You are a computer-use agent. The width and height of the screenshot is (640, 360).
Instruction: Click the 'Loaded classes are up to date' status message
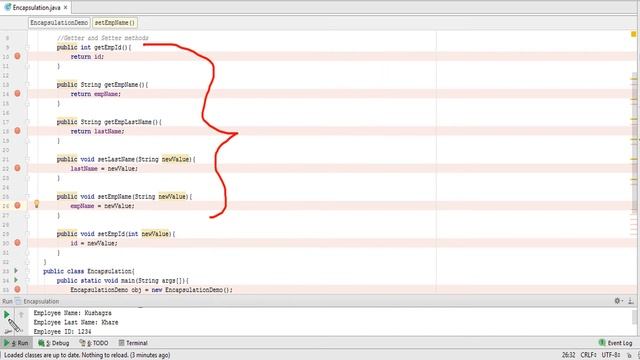click(x=87, y=355)
